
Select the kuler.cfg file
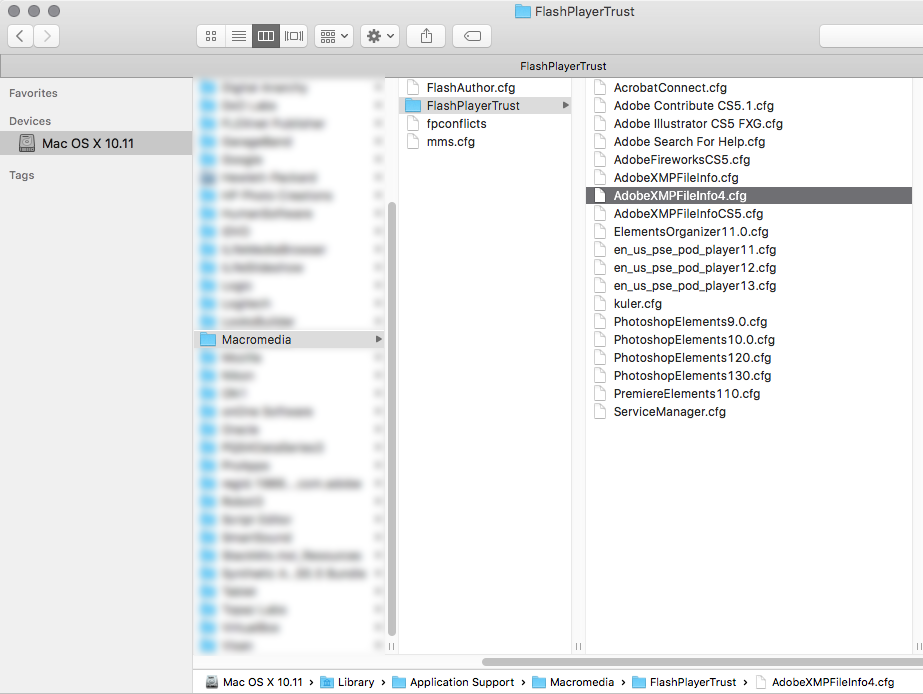click(636, 303)
